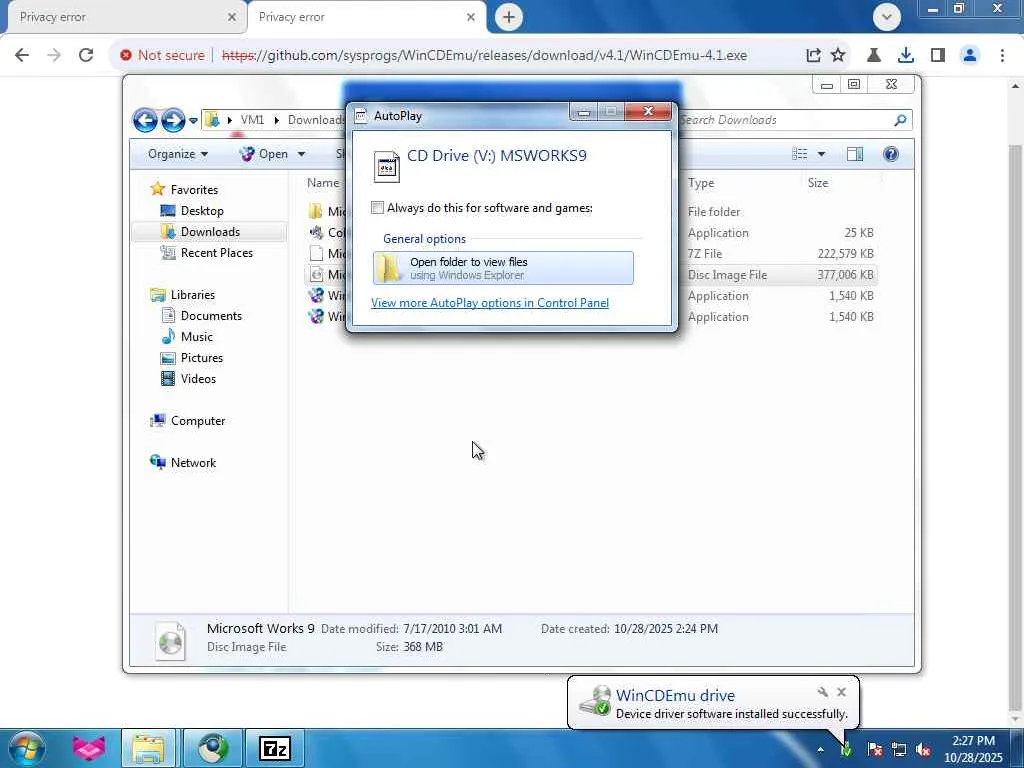Open Chrome three-dot menu
This screenshot has height=768, width=1024.
coord(1002,56)
